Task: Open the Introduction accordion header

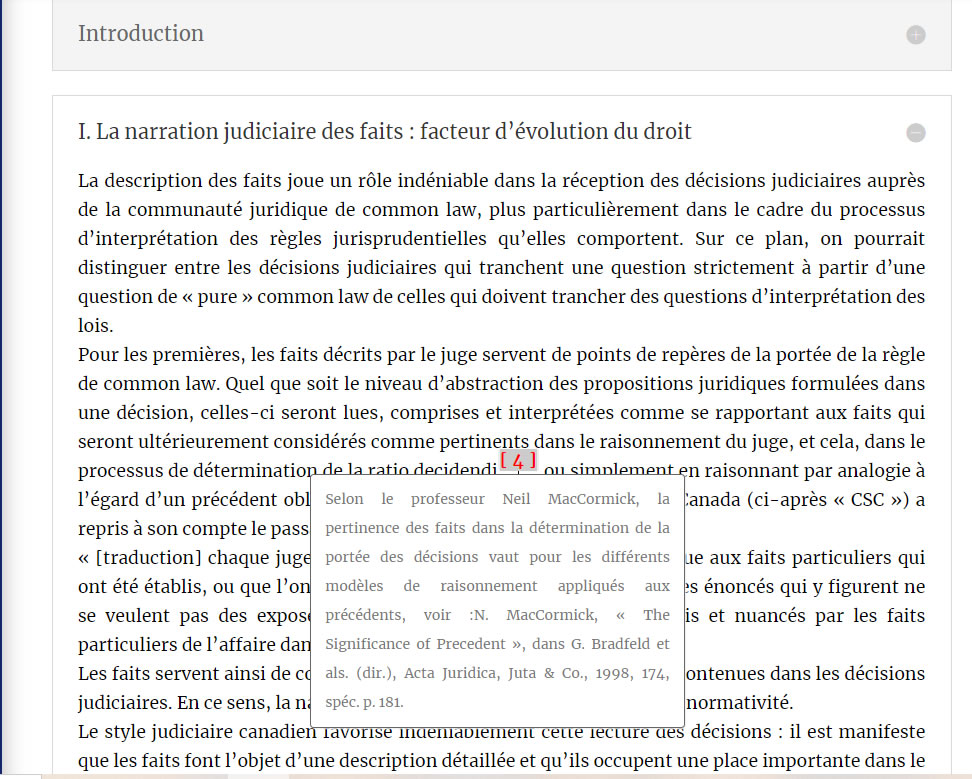Action: [x=141, y=33]
